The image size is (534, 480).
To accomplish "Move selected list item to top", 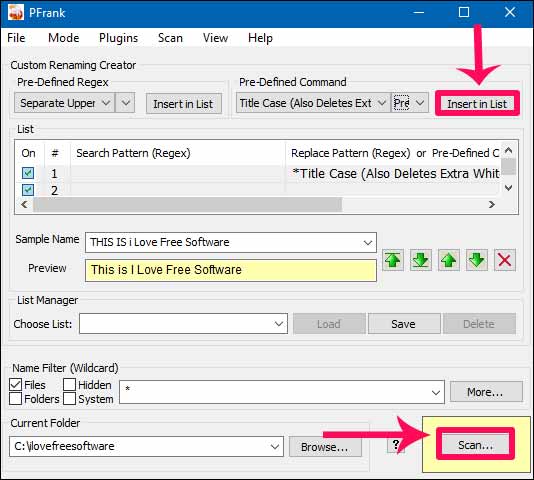I will tap(393, 260).
